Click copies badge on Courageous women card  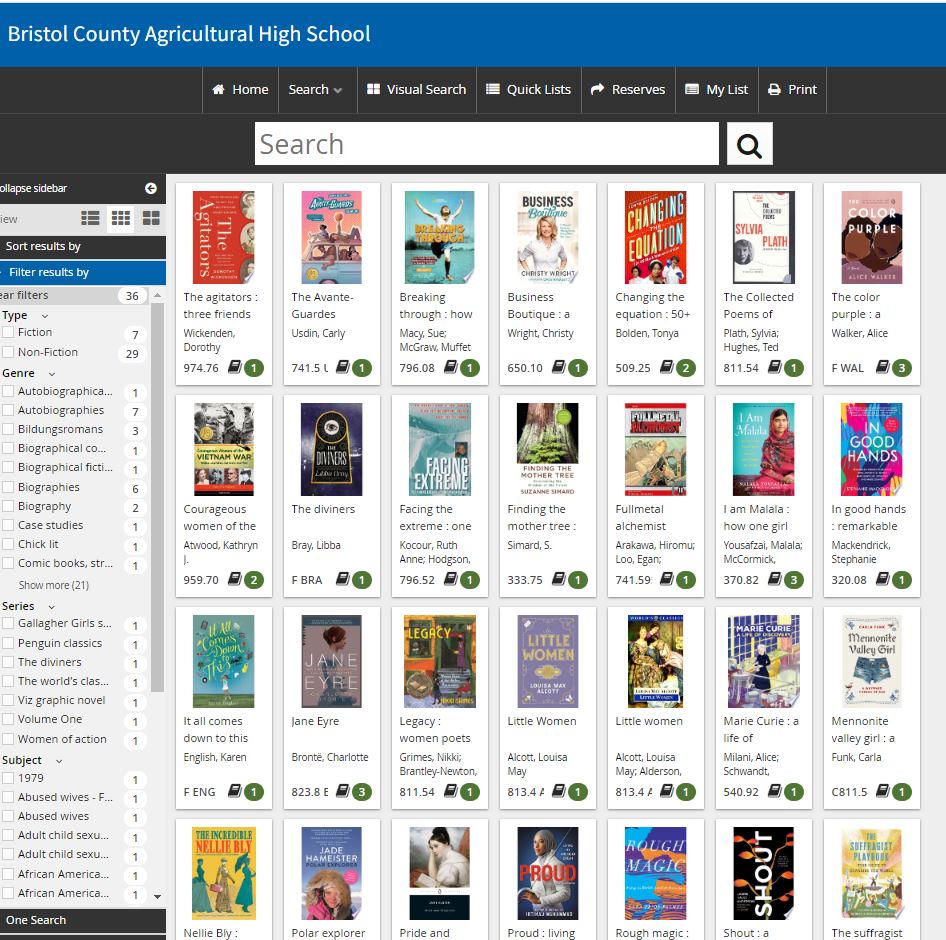[253, 580]
